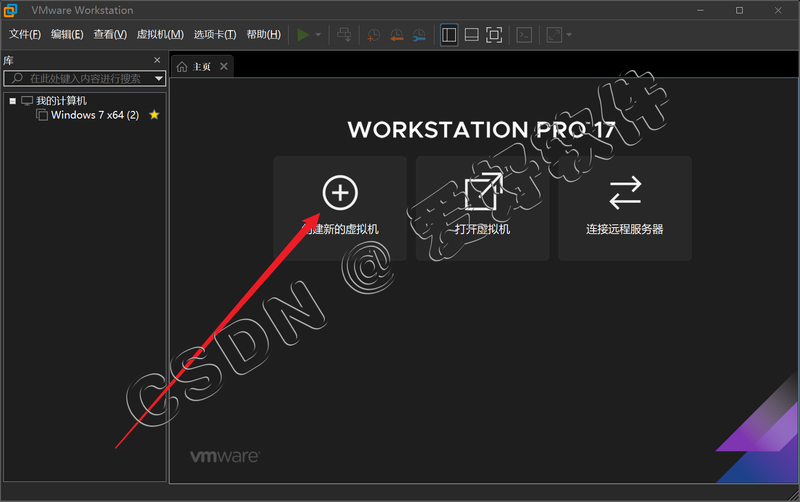The image size is (800, 502).
Task: Click the VMware Workstation title bar icon
Action: click(x=11, y=10)
